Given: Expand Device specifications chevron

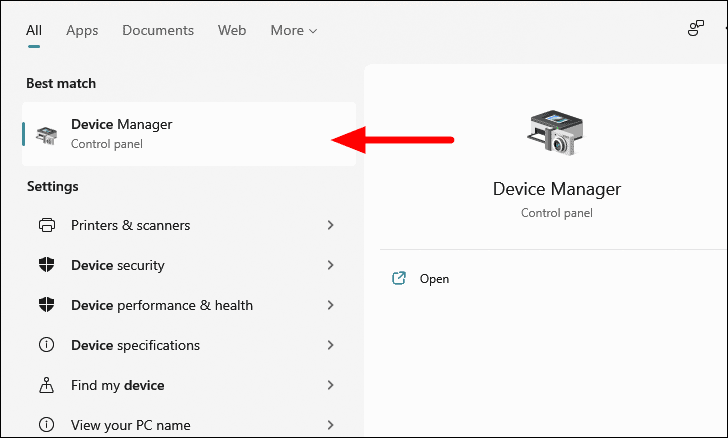Looking at the screenshot, I should pyautogui.click(x=331, y=345).
